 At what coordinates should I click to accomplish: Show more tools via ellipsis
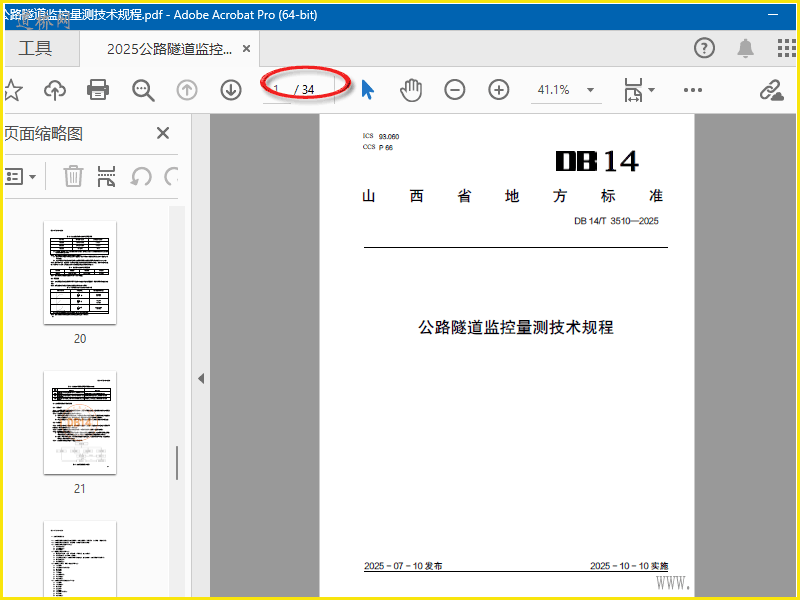coord(692,90)
